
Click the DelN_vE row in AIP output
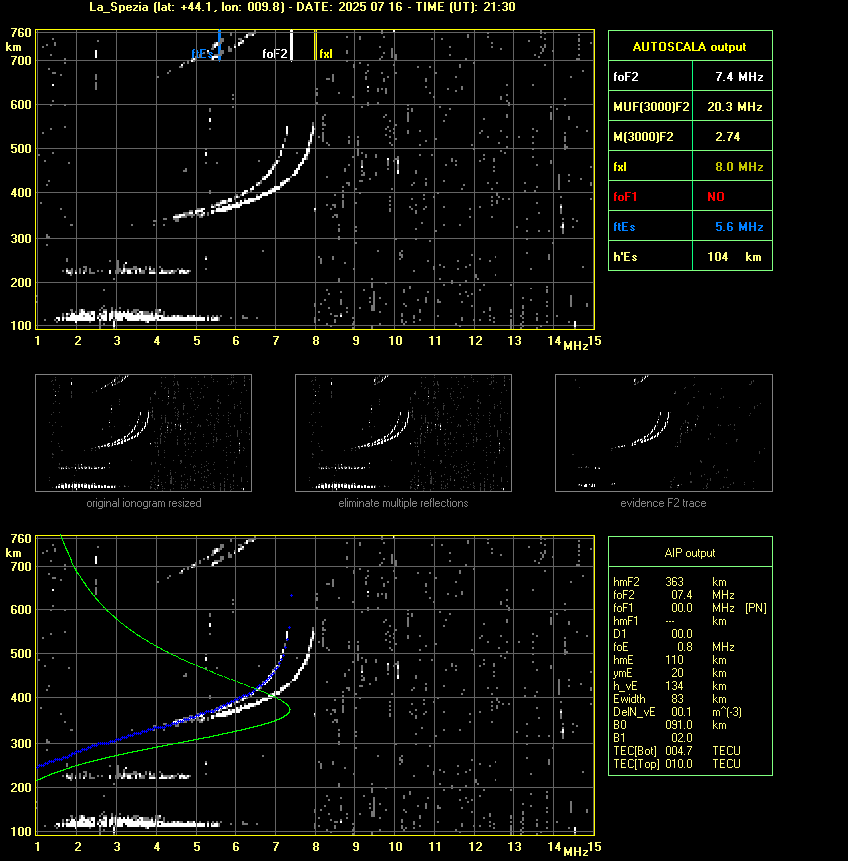pos(678,712)
